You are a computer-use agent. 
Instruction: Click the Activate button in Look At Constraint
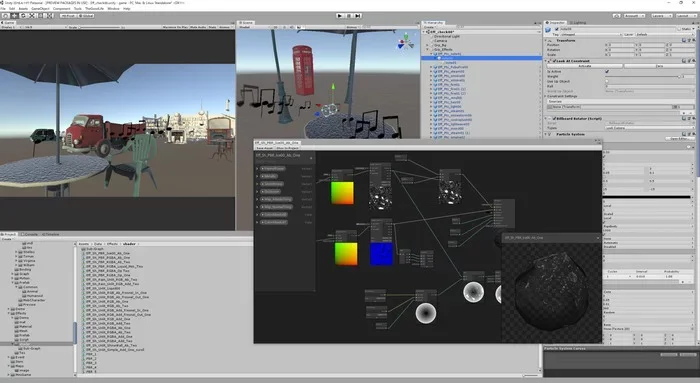(585, 66)
